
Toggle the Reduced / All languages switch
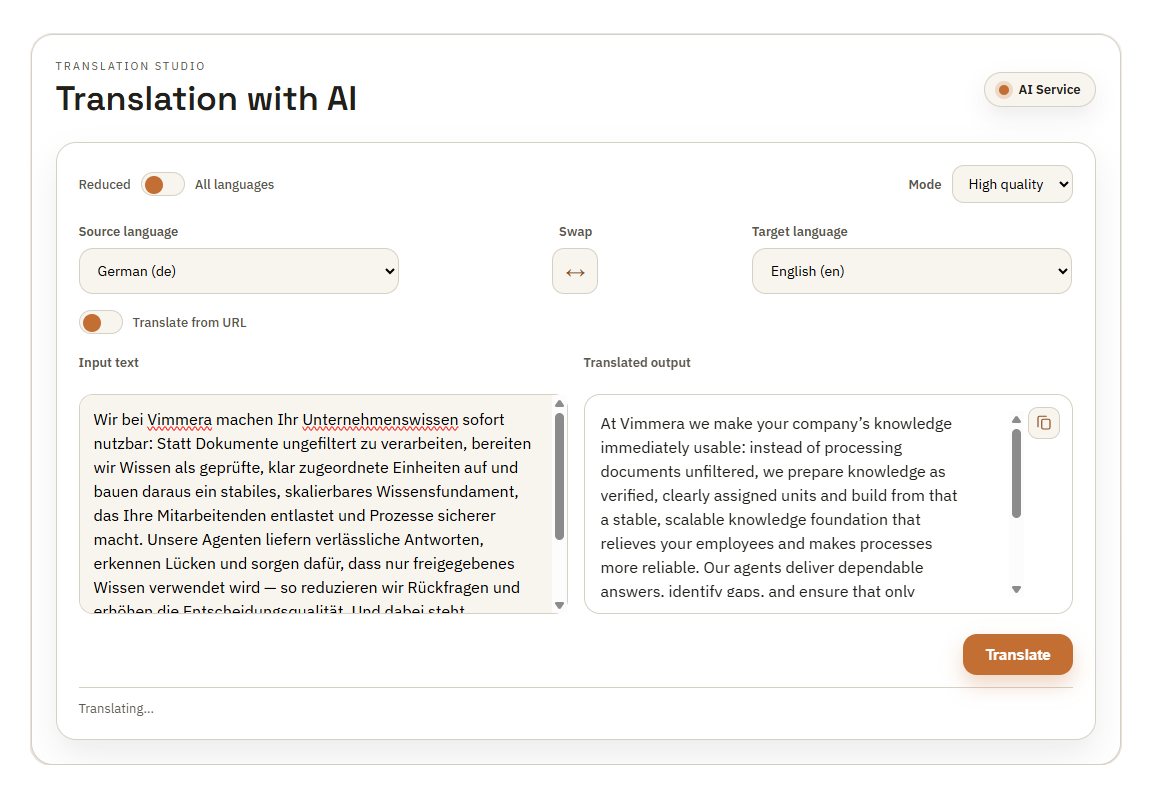(x=163, y=185)
